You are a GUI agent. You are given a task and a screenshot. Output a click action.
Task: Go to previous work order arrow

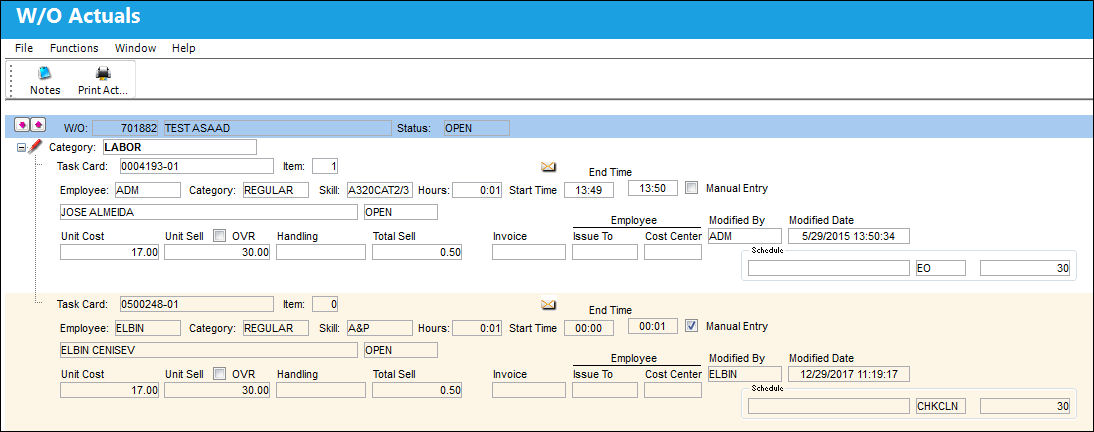coord(22,124)
